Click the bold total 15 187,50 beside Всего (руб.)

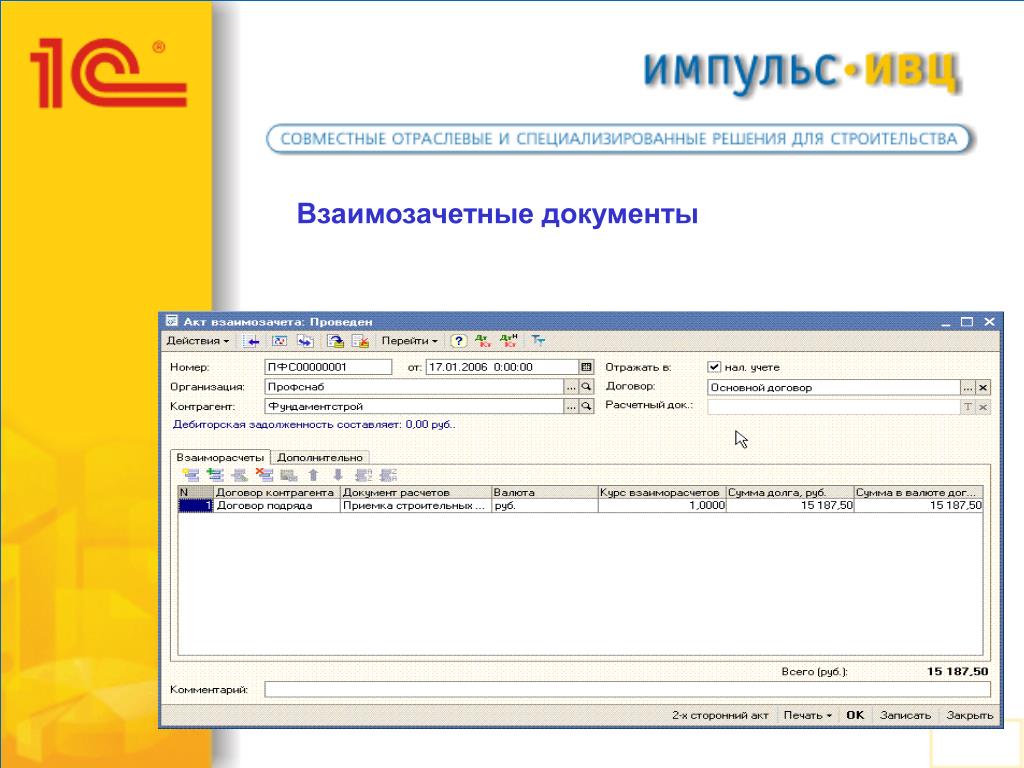(x=957, y=671)
